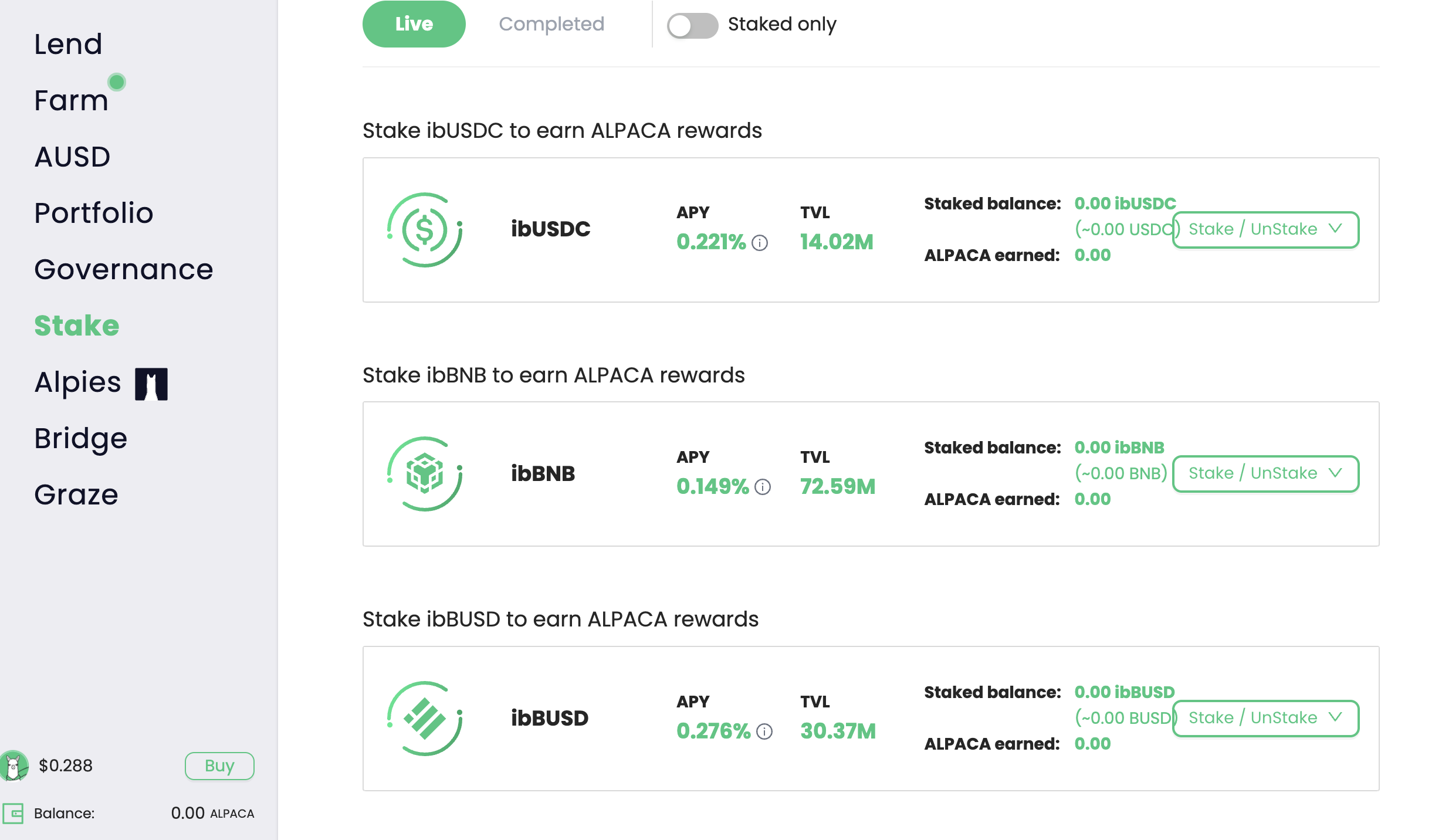Screen dimensions: 1442x840
Task: Click the (~0.00 BNB) equivalent value
Action: point(1121,473)
